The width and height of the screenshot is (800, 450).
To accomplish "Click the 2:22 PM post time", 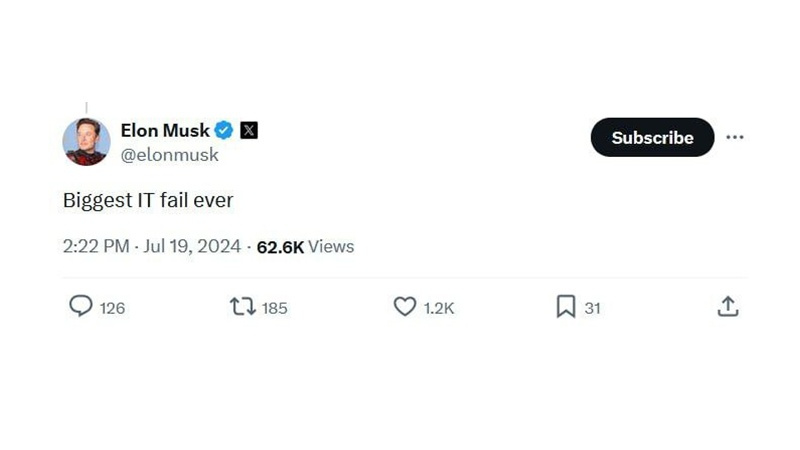I will 95,246.
